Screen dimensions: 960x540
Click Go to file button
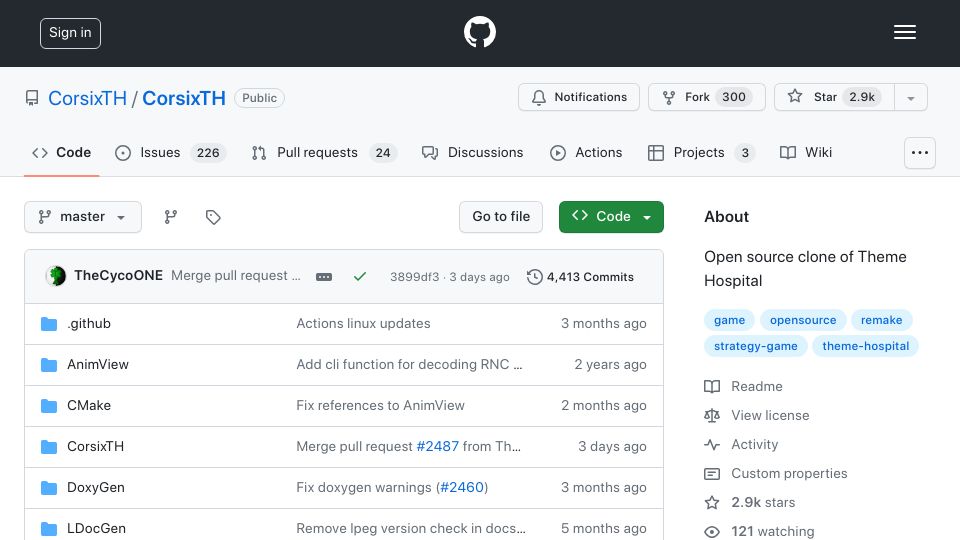tap(501, 217)
